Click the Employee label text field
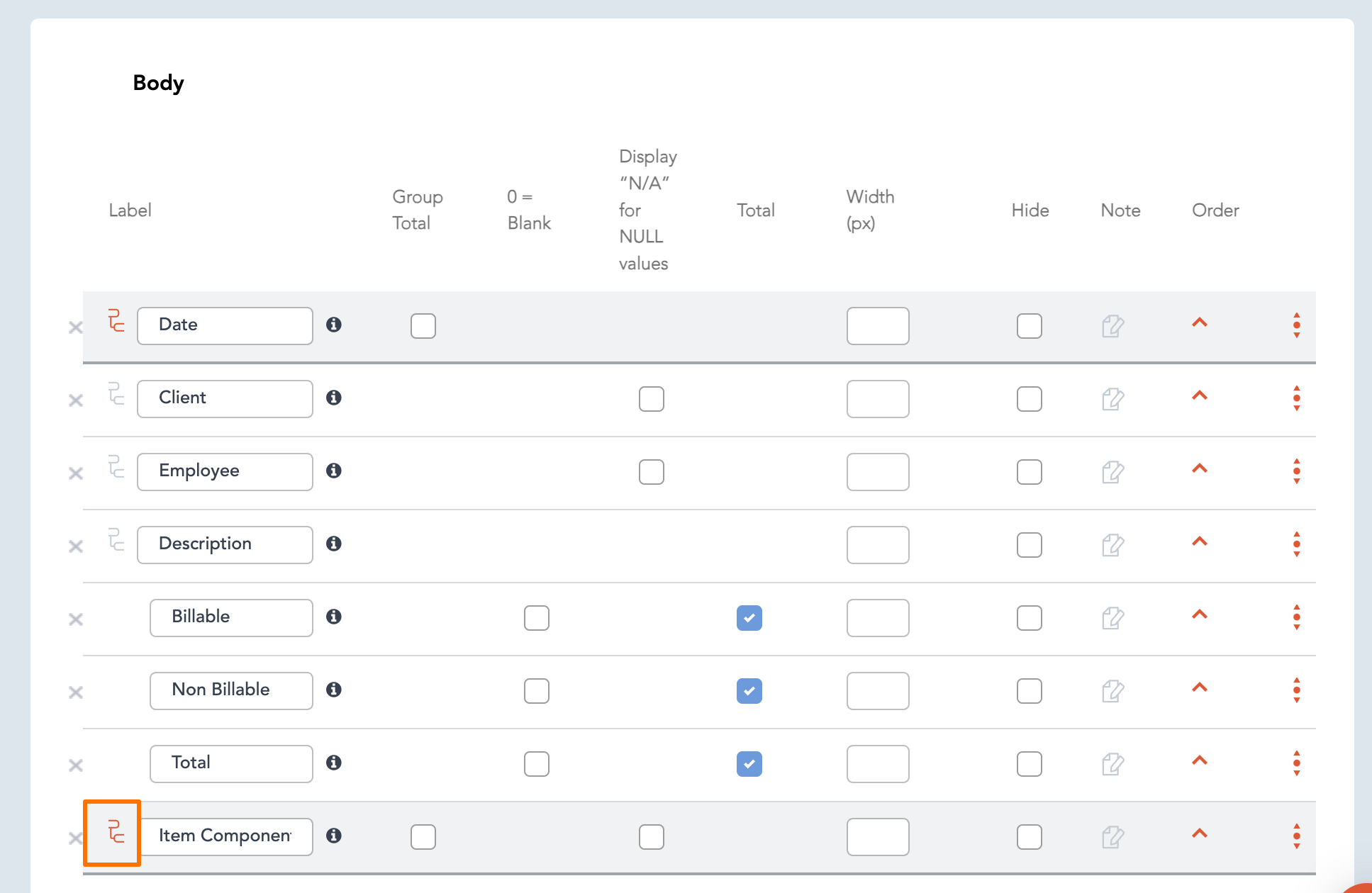Viewport: 1372px width, 893px height. [225, 472]
